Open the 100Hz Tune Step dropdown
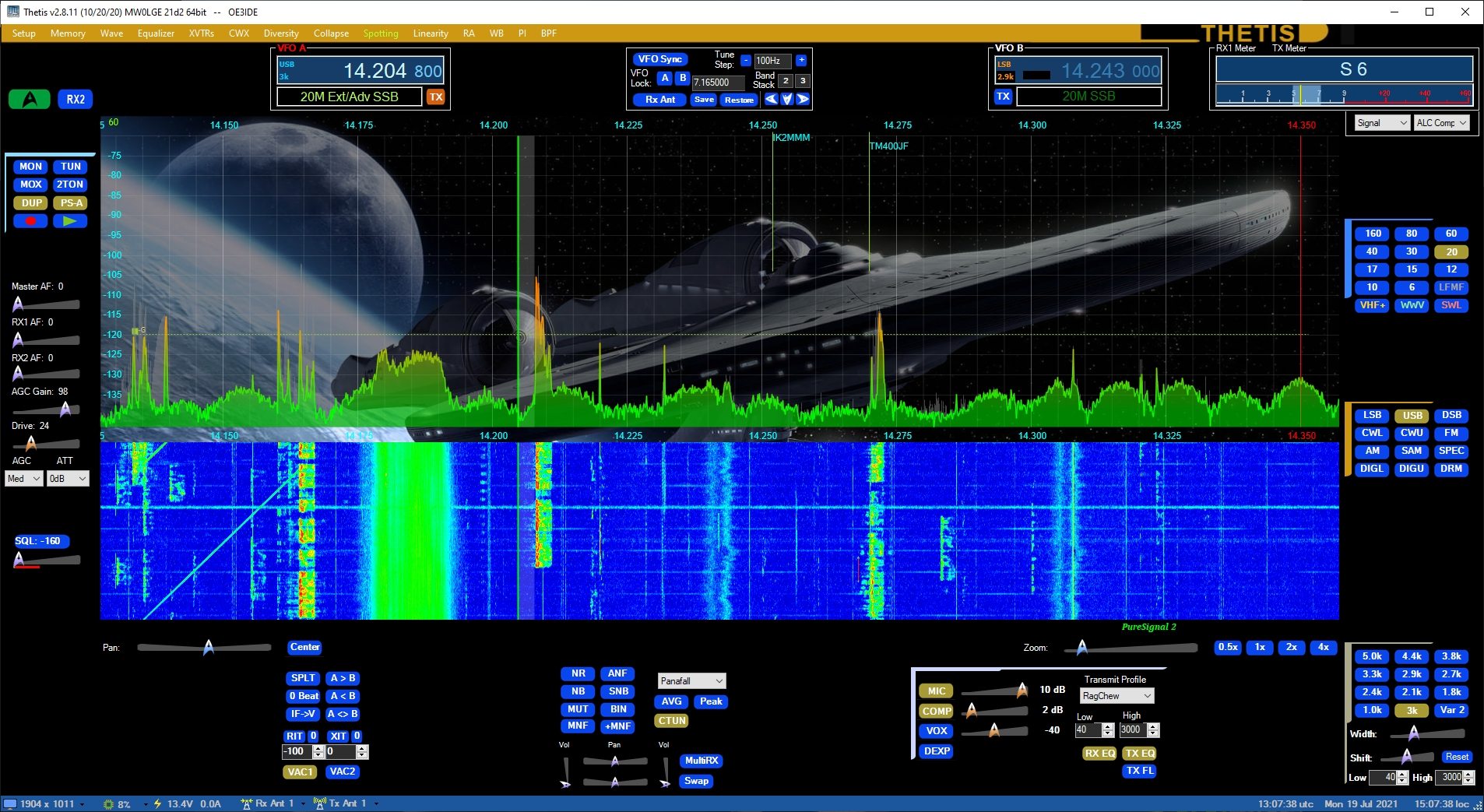 pos(773,60)
